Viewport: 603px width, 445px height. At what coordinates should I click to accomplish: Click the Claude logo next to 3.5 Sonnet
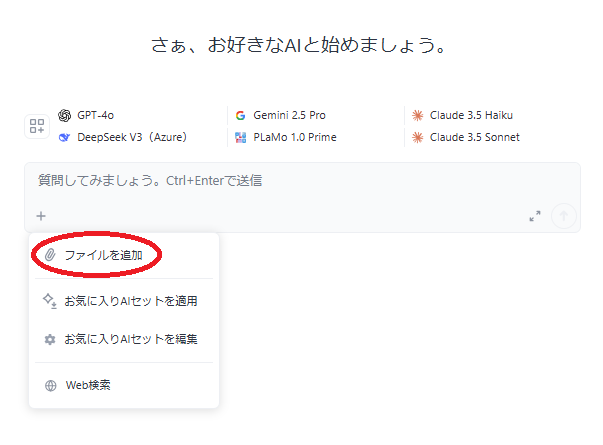point(417,137)
